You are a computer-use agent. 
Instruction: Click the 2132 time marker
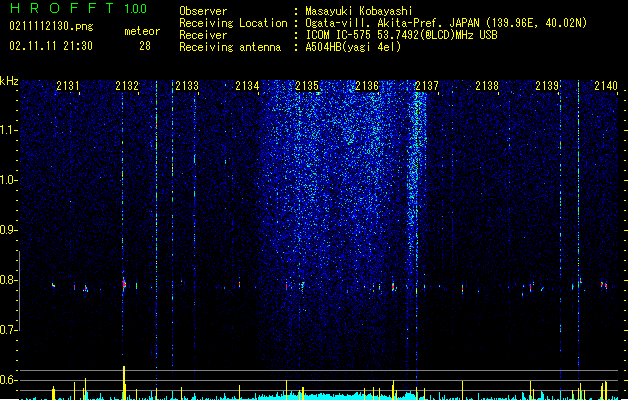tap(127, 85)
